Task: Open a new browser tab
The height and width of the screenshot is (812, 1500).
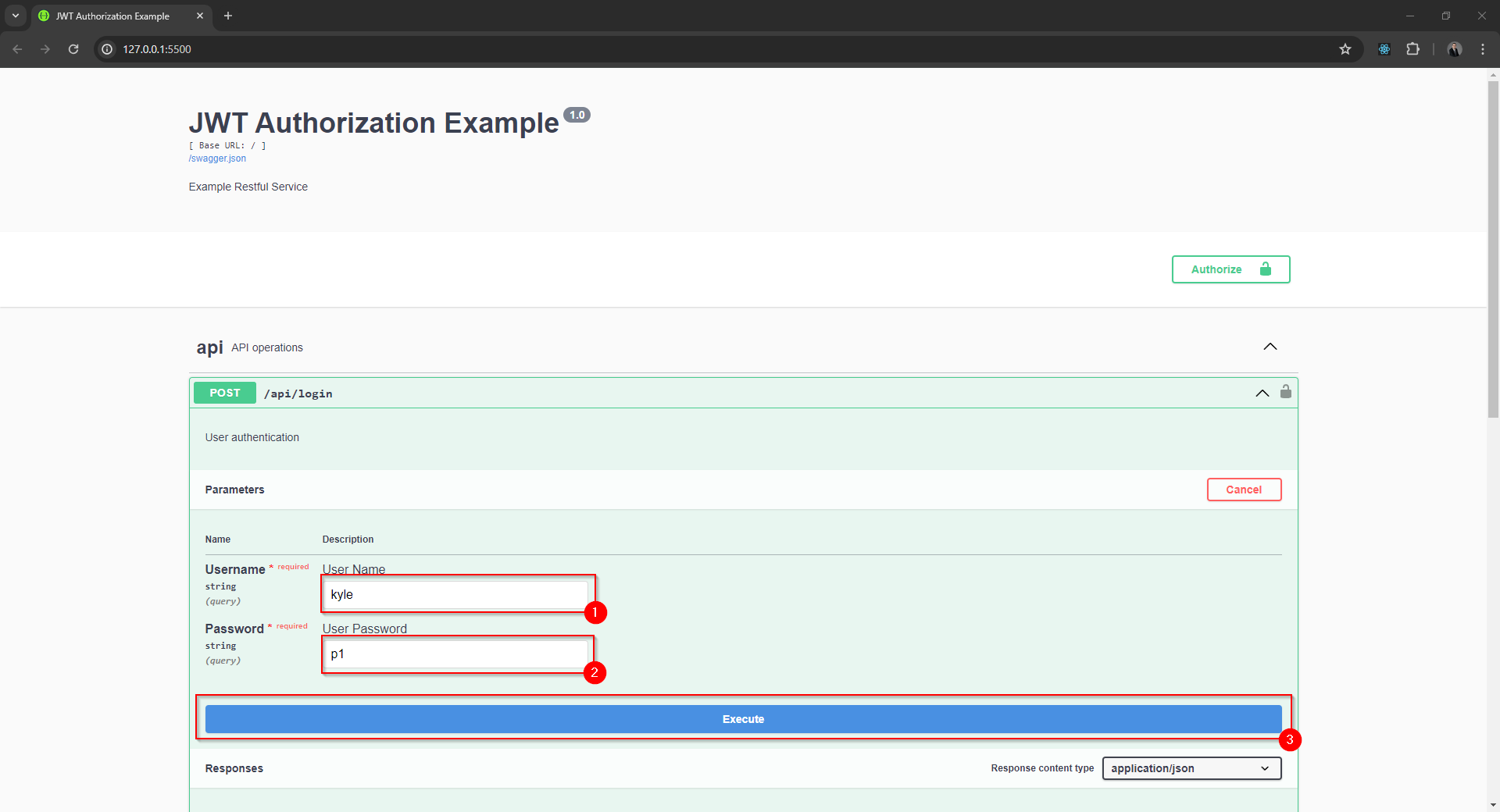Action: [x=228, y=16]
